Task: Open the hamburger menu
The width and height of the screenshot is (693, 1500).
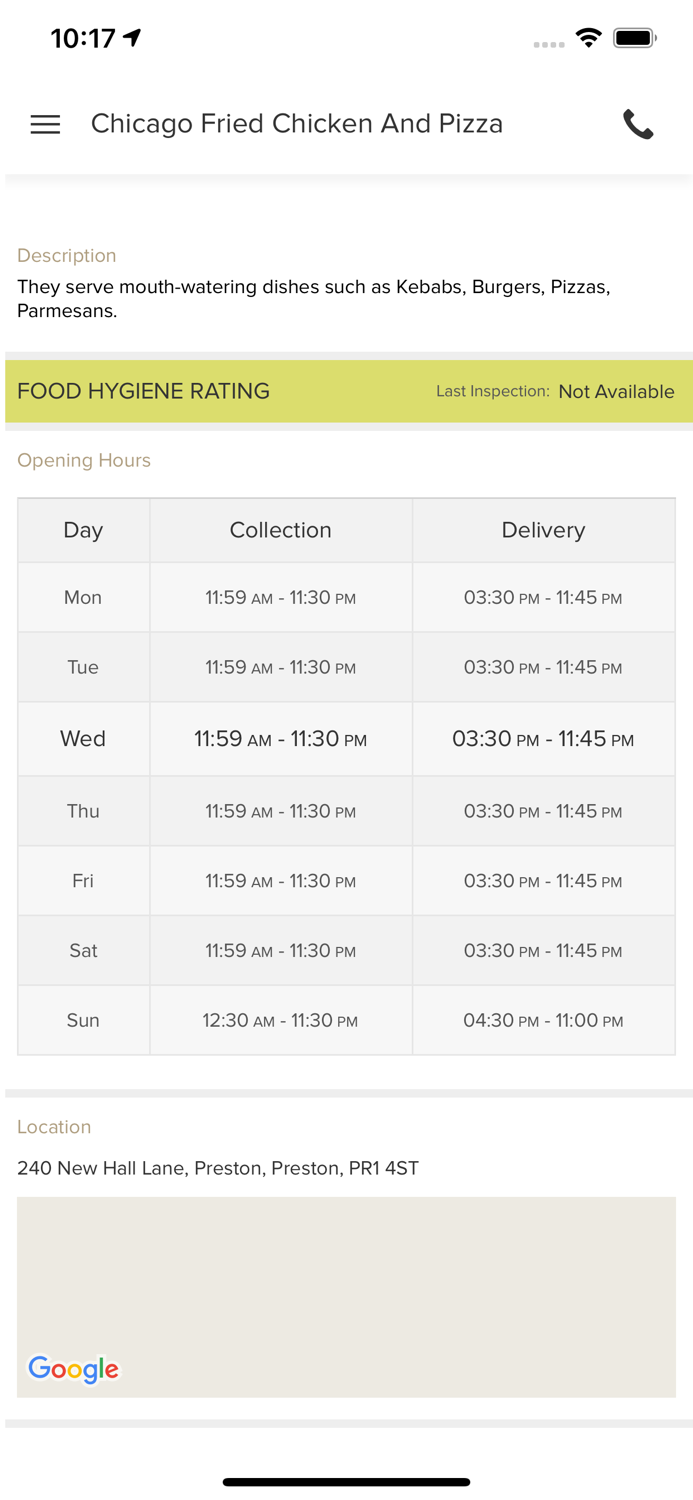Action: click(45, 124)
